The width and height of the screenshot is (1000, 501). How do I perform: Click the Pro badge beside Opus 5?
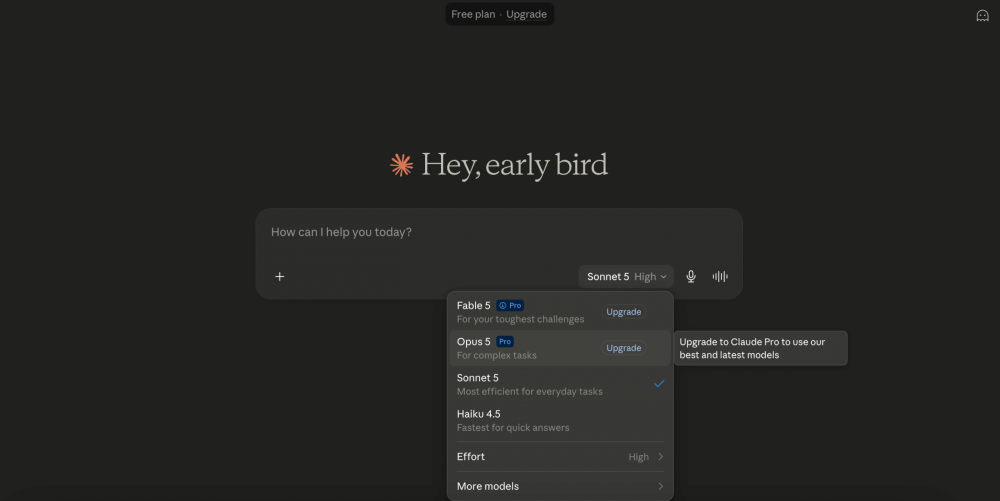pyautogui.click(x=504, y=342)
